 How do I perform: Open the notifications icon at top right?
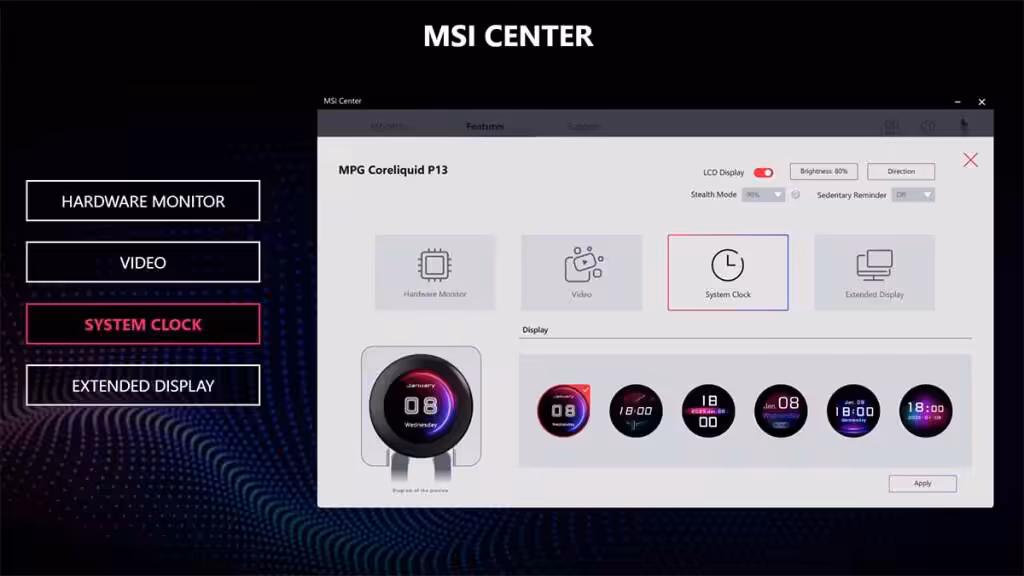[962, 123]
